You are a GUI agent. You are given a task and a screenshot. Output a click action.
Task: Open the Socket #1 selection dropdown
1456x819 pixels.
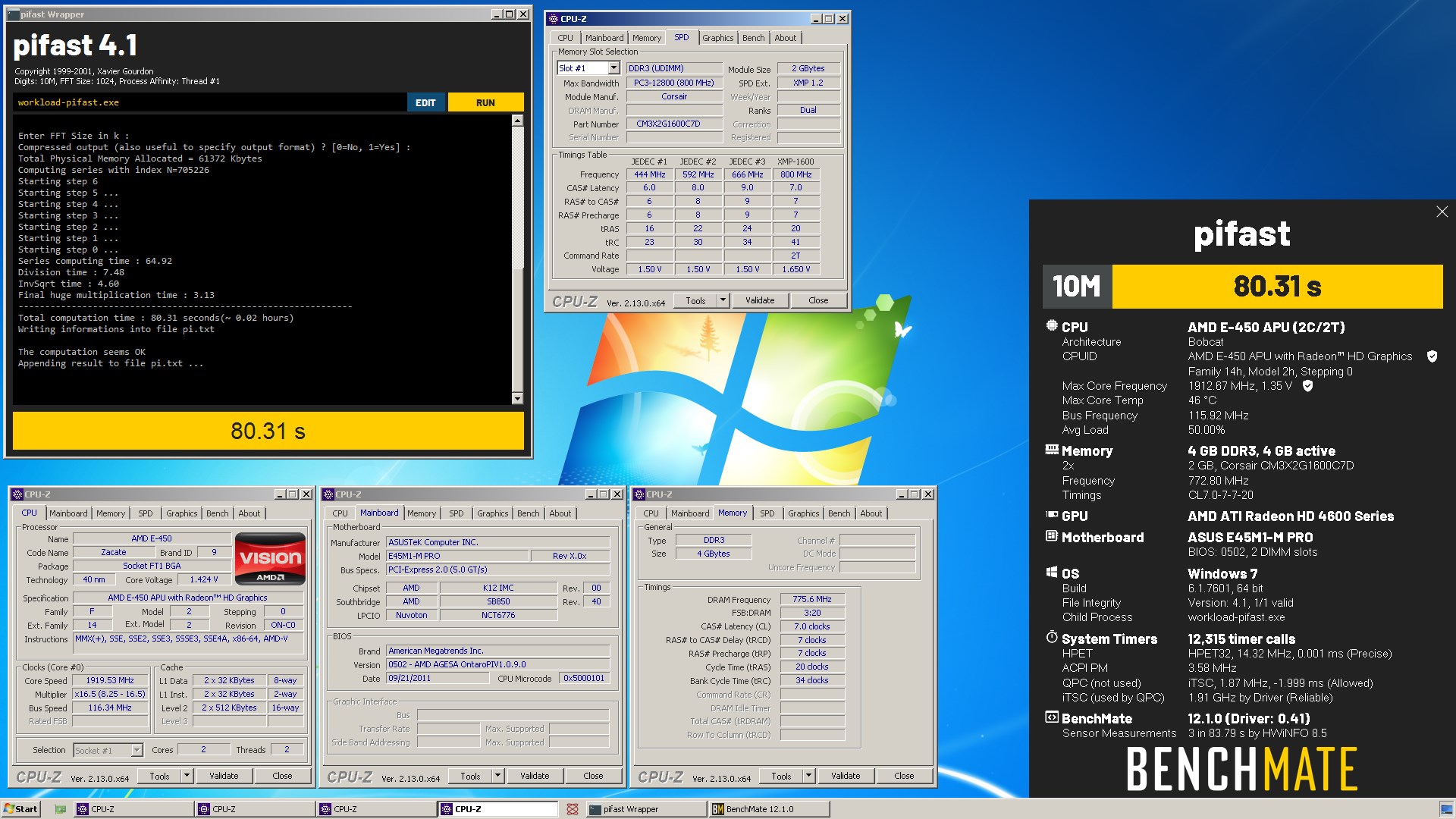136,750
